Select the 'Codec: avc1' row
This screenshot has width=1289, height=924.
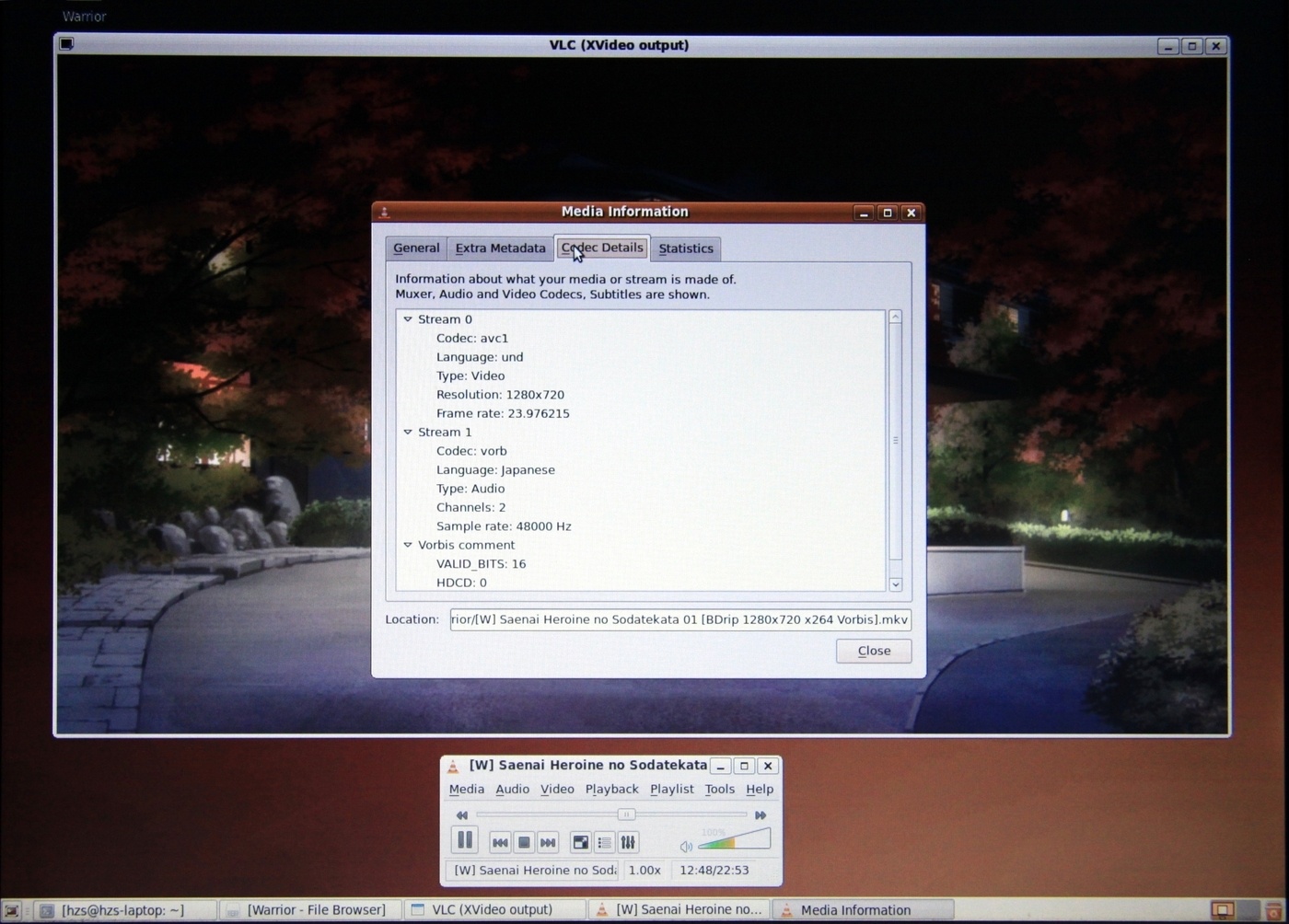(472, 338)
